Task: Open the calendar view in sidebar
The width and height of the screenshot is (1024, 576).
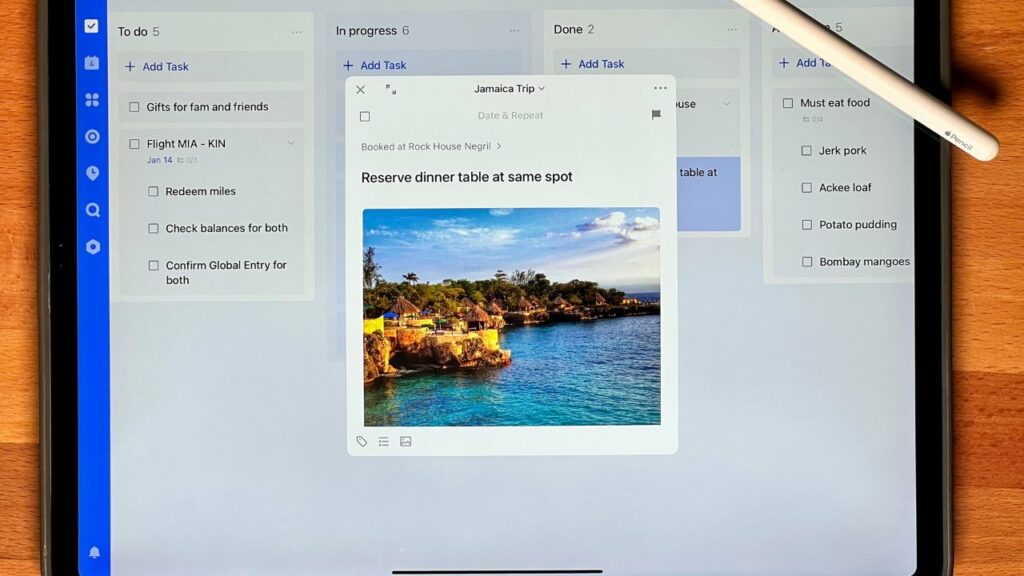Action: click(92, 63)
